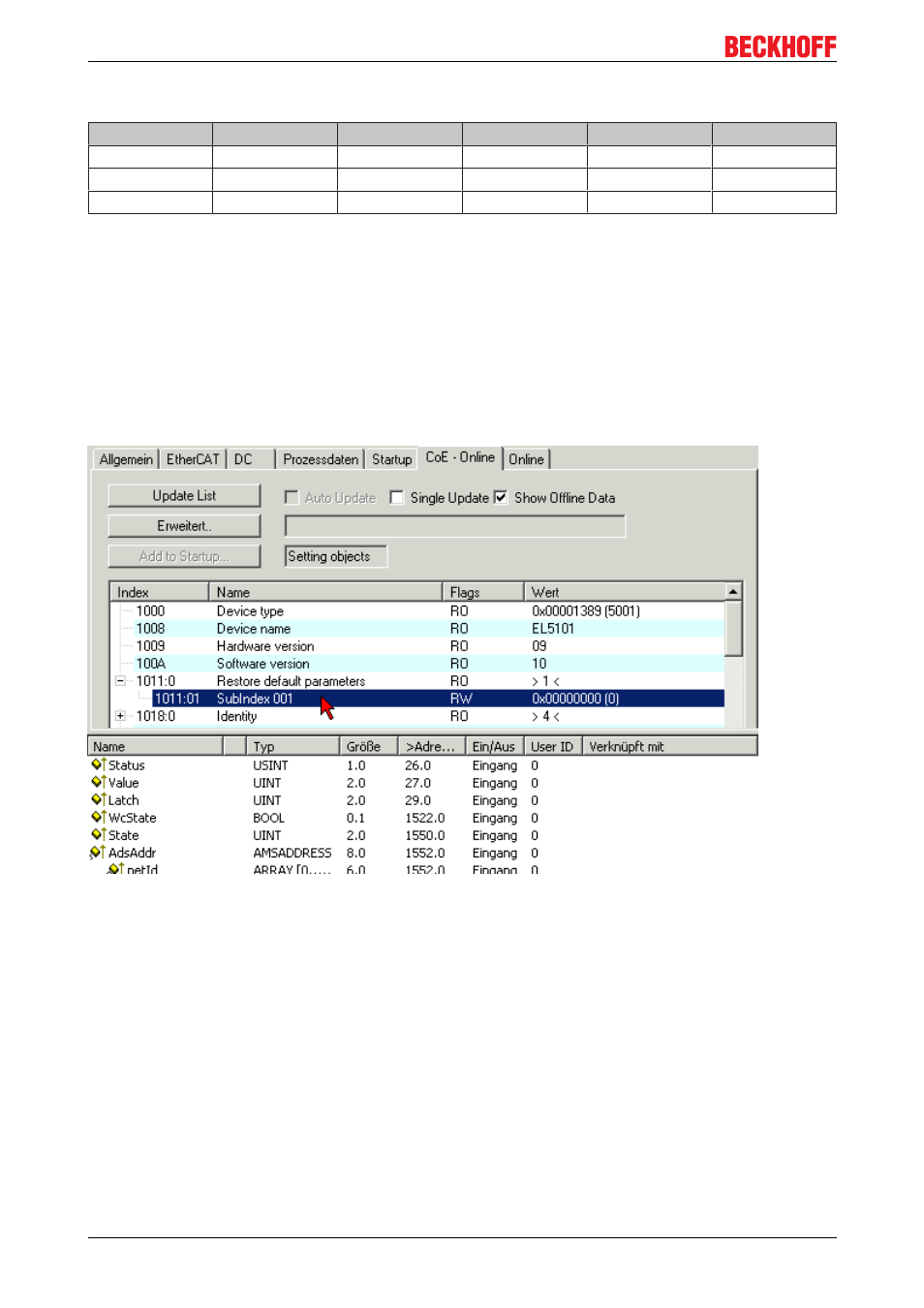Click the empty text field below checkboxes
This screenshot has width=924, height=1308.
(x=455, y=526)
